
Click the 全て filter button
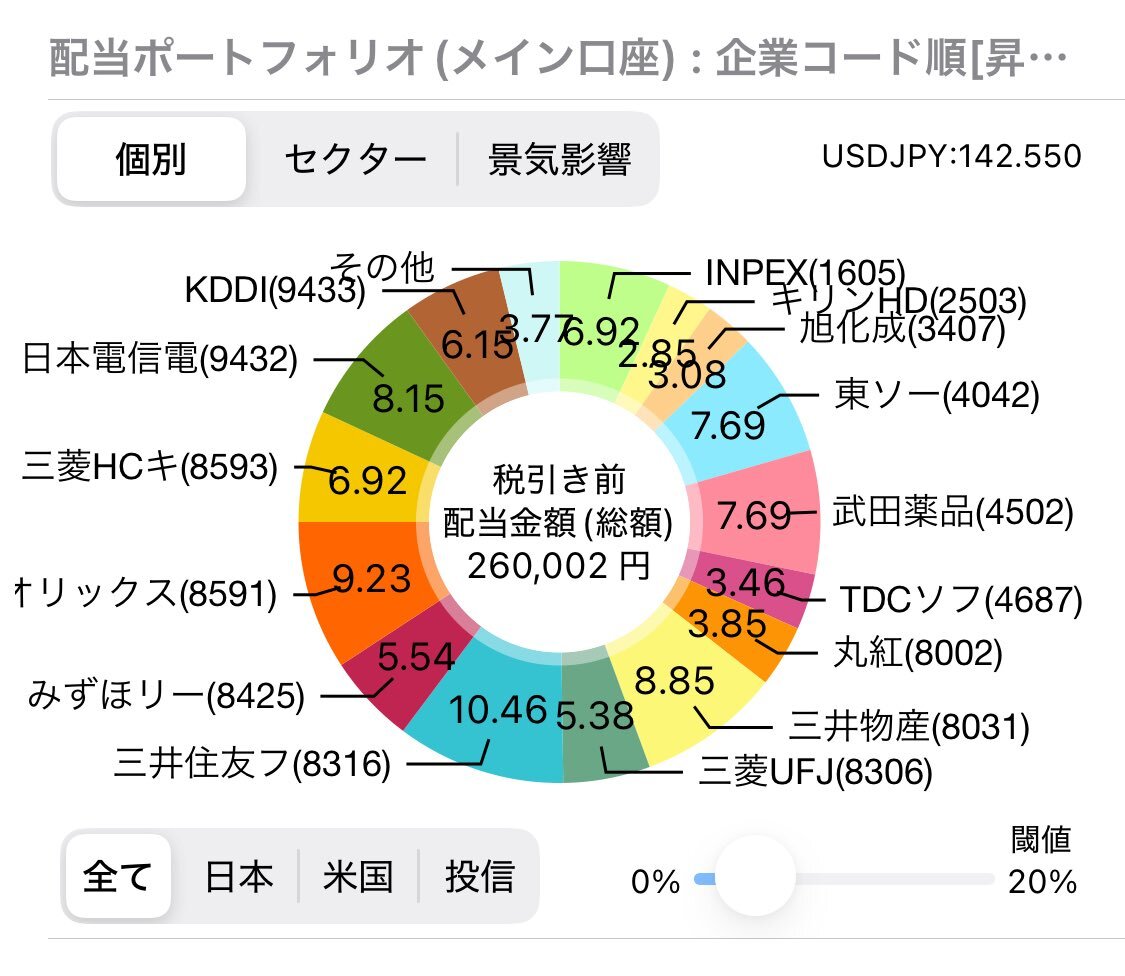pyautogui.click(x=117, y=876)
